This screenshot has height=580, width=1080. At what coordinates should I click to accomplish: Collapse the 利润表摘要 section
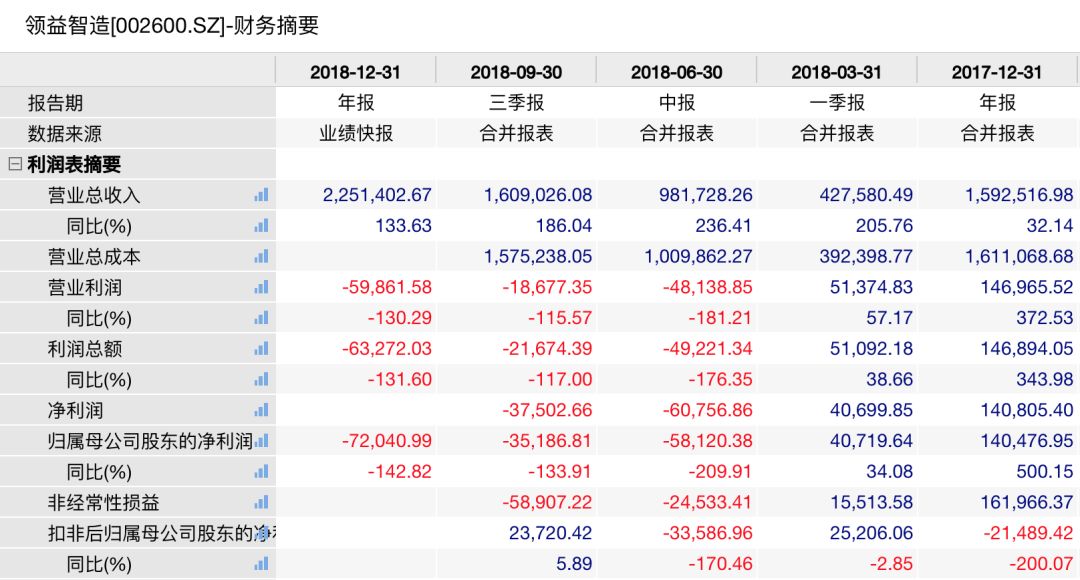15,164
